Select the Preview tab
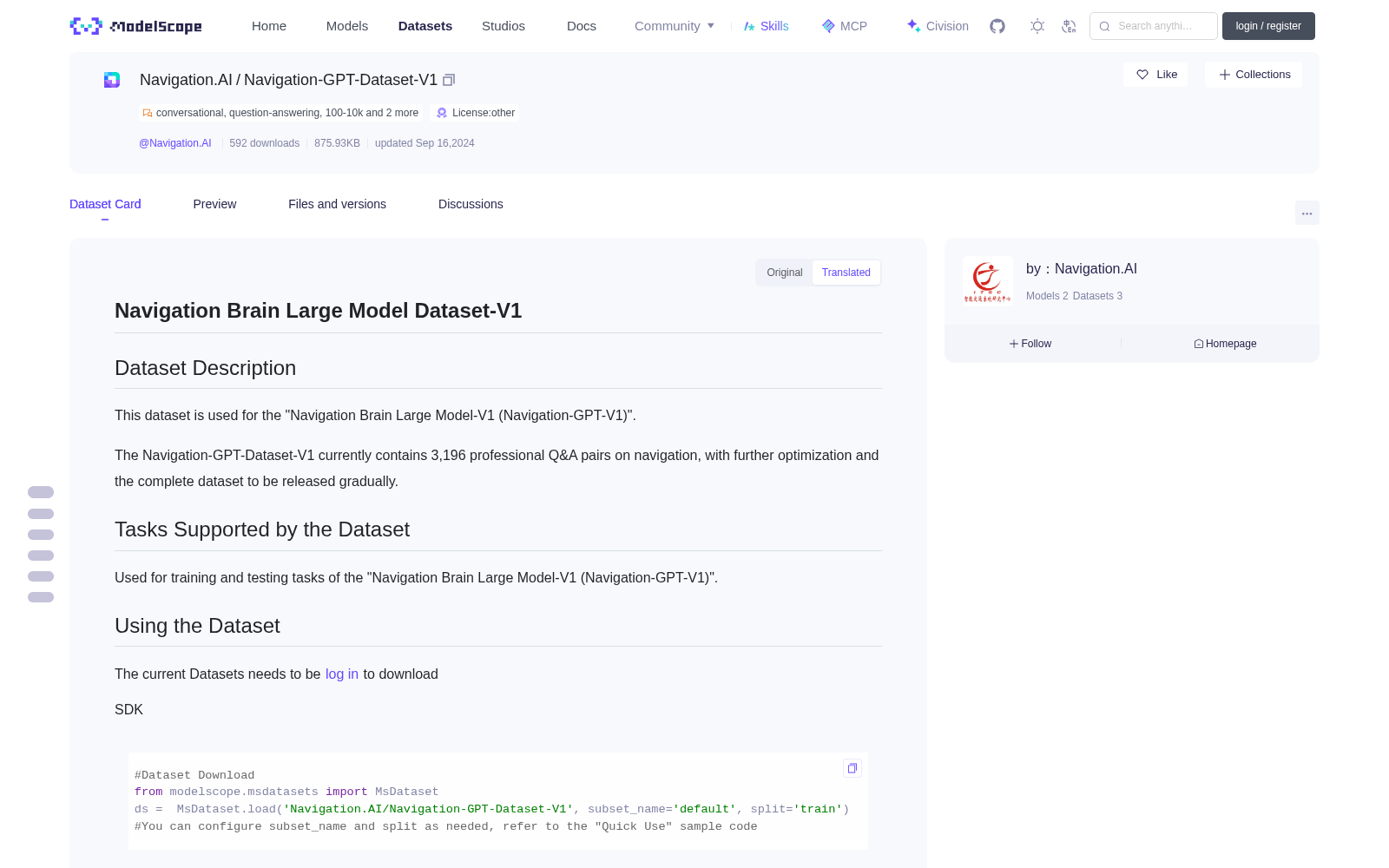Viewport: 1389px width, 868px height. 214,204
